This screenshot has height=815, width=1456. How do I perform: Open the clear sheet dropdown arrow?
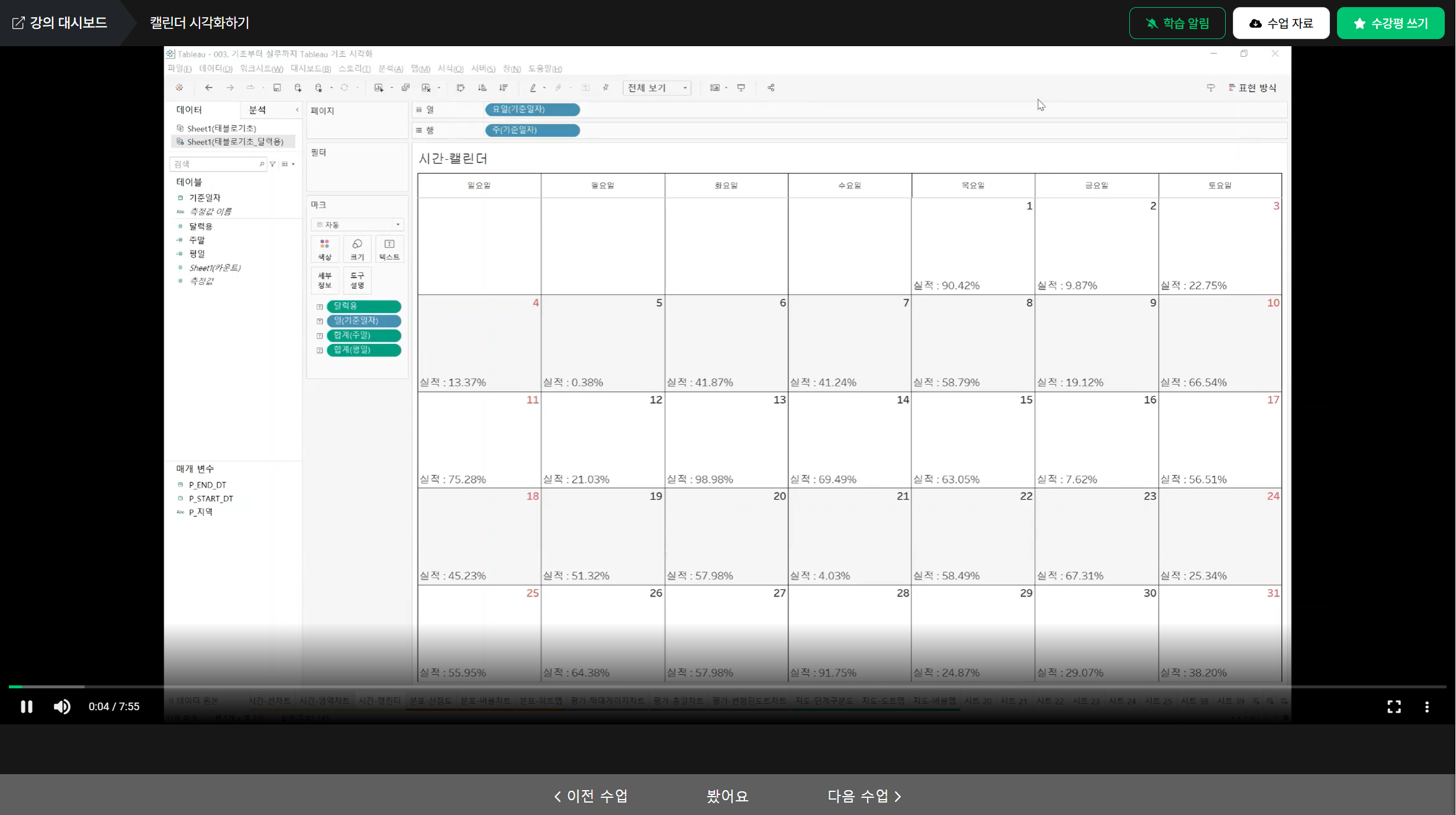point(439,88)
